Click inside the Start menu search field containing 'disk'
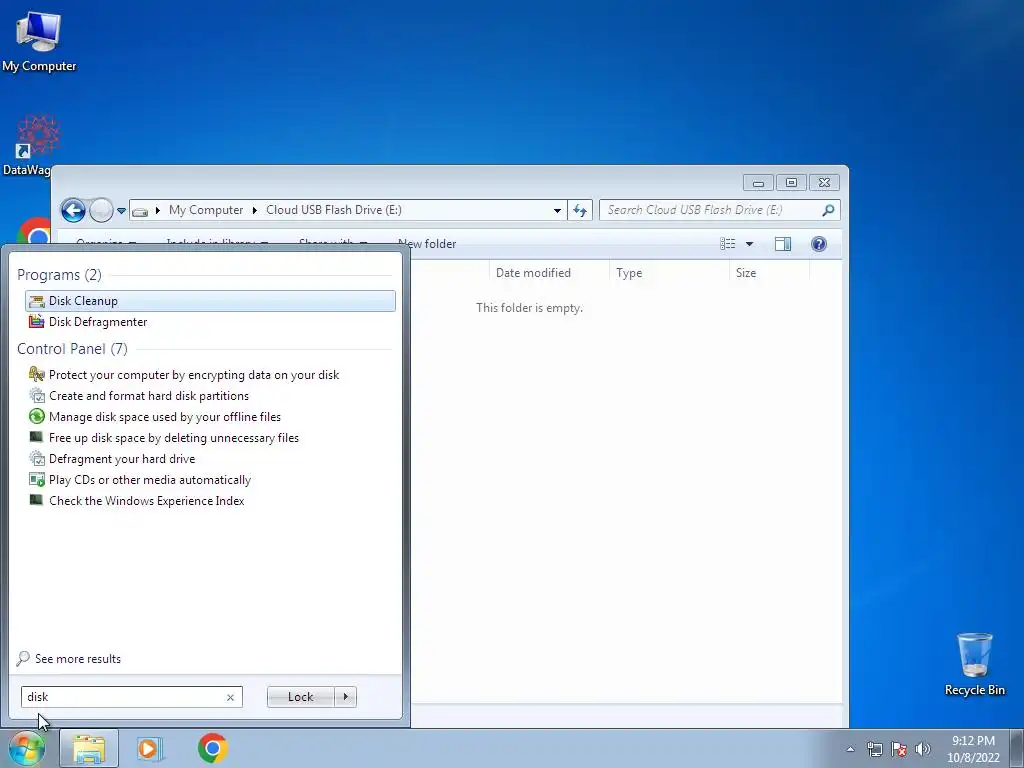The image size is (1024, 768). pyautogui.click(x=123, y=697)
